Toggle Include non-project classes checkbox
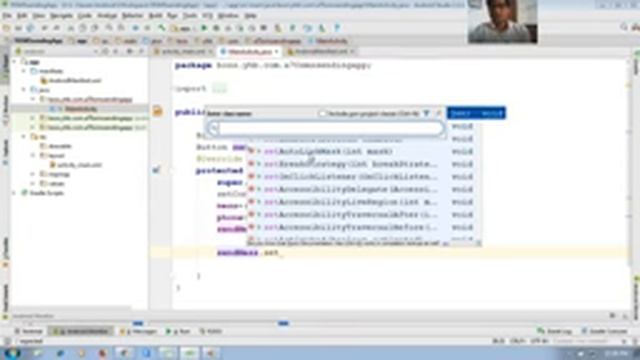 [322, 113]
